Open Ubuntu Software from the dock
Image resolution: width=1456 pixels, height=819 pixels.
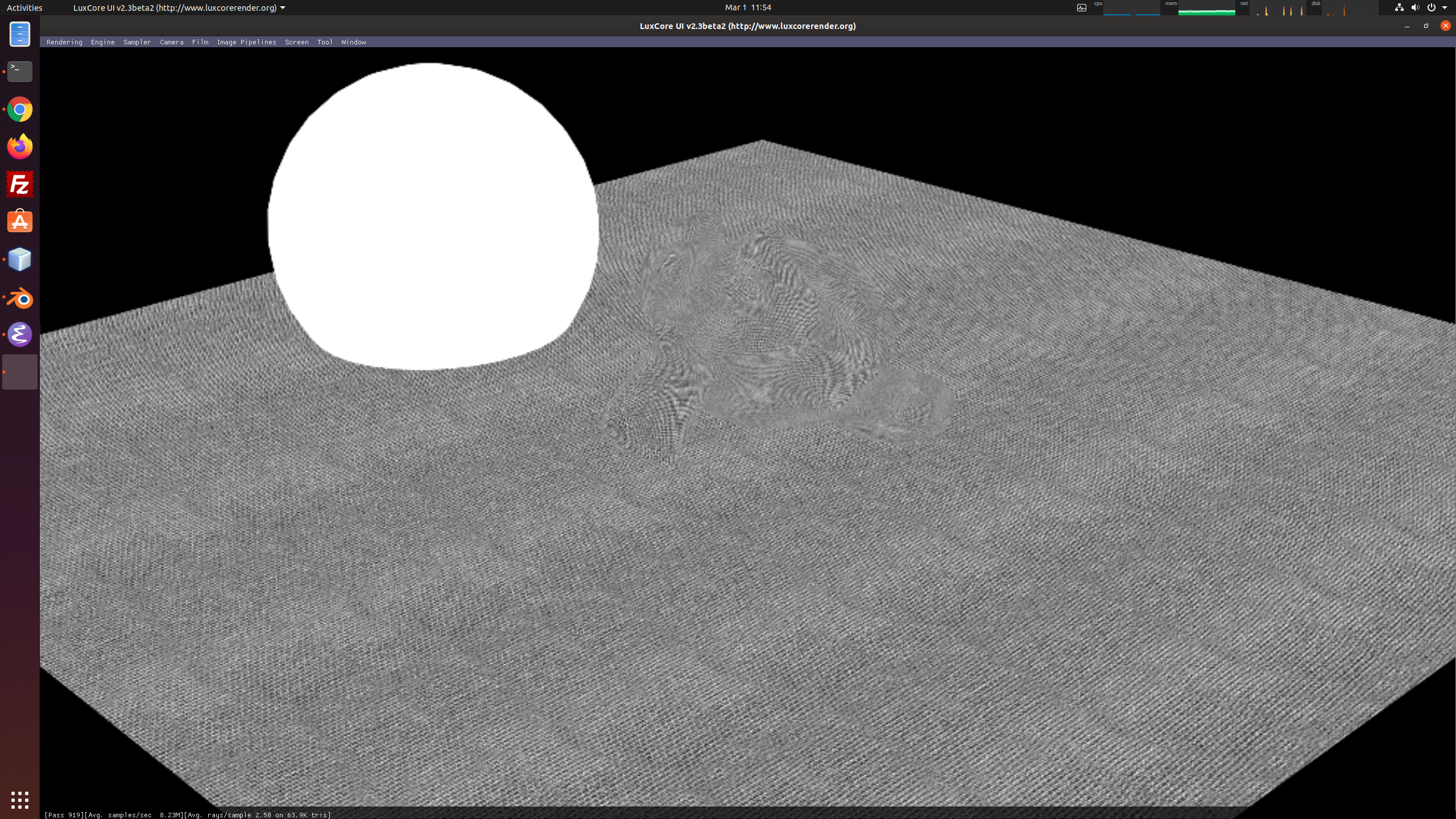tap(20, 222)
